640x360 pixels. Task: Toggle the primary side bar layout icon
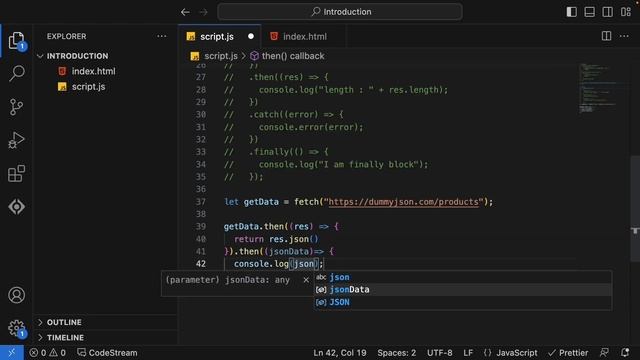pyautogui.click(x=571, y=12)
